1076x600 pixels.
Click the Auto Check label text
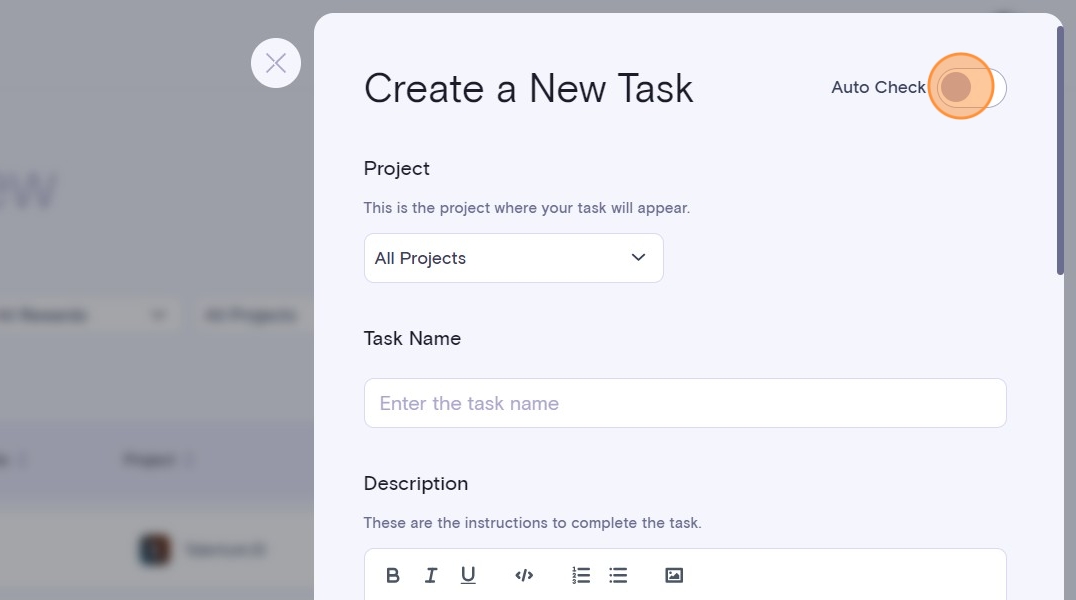pos(878,88)
